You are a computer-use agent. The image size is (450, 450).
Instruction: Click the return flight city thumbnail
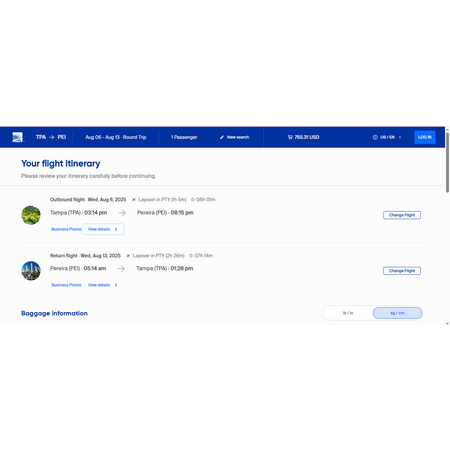[x=31, y=271]
